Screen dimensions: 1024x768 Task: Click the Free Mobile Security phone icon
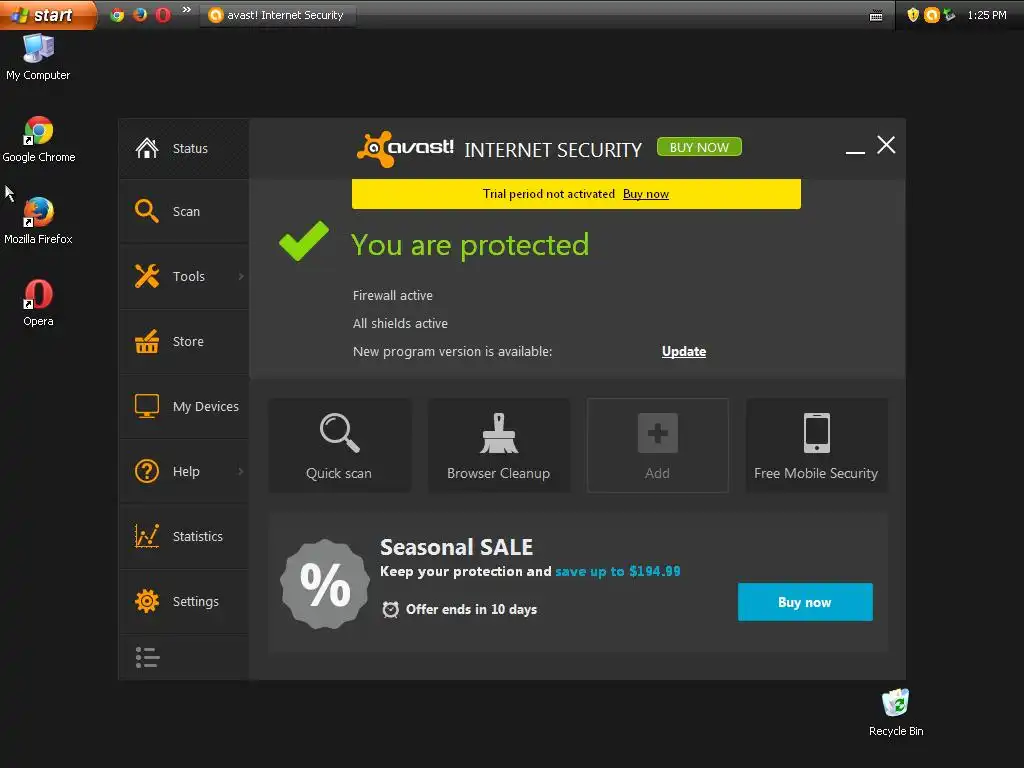pyautogui.click(x=817, y=432)
